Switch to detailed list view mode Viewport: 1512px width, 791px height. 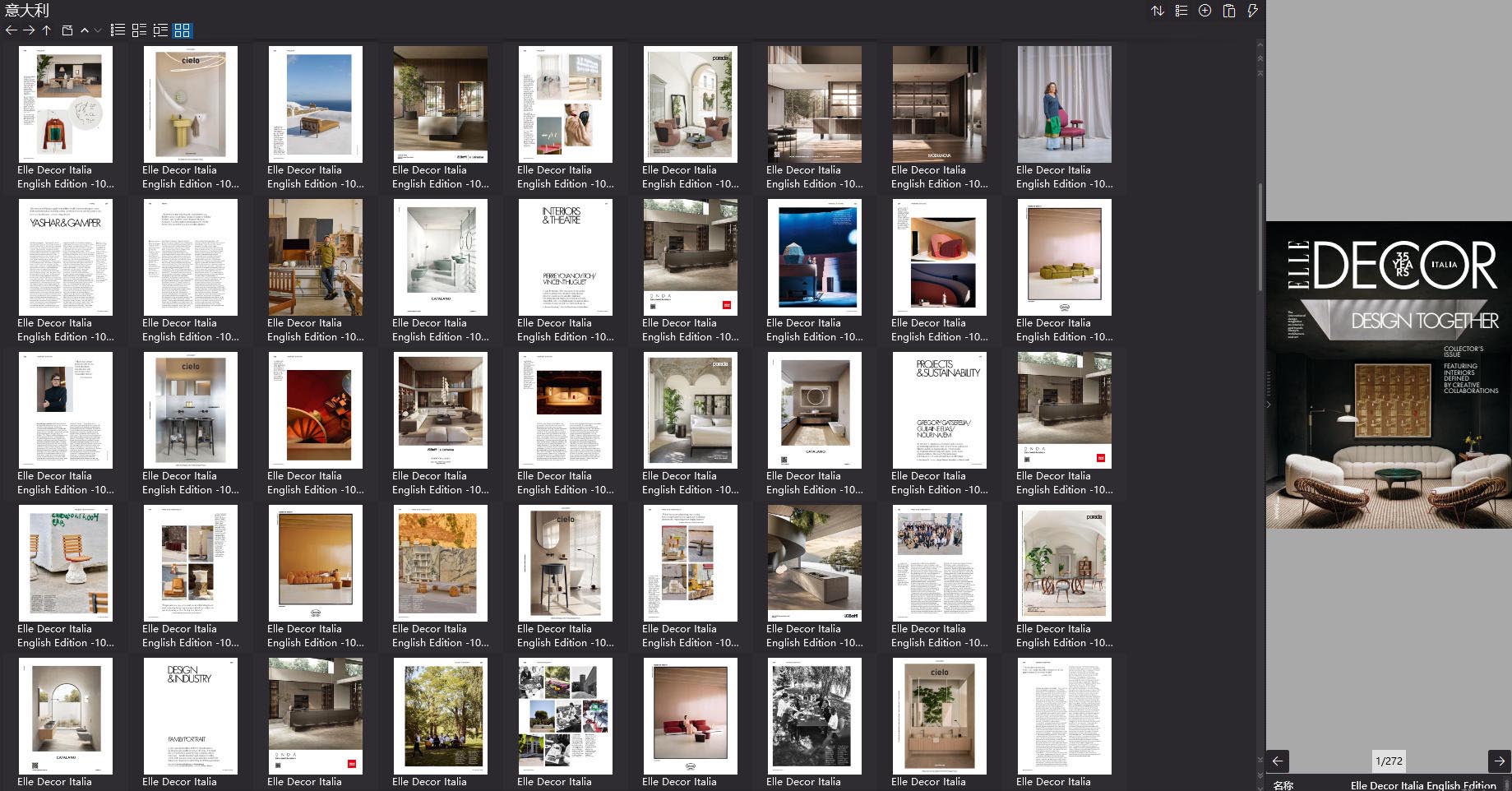coord(161,30)
